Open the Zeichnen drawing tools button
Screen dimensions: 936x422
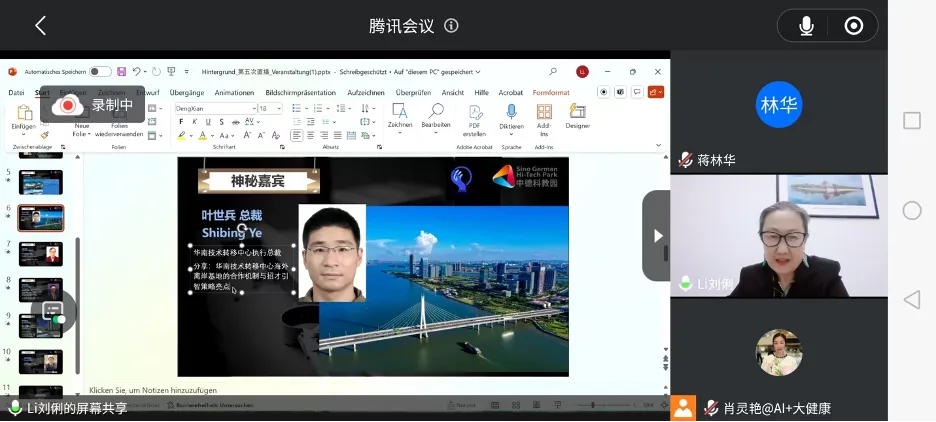point(399,118)
